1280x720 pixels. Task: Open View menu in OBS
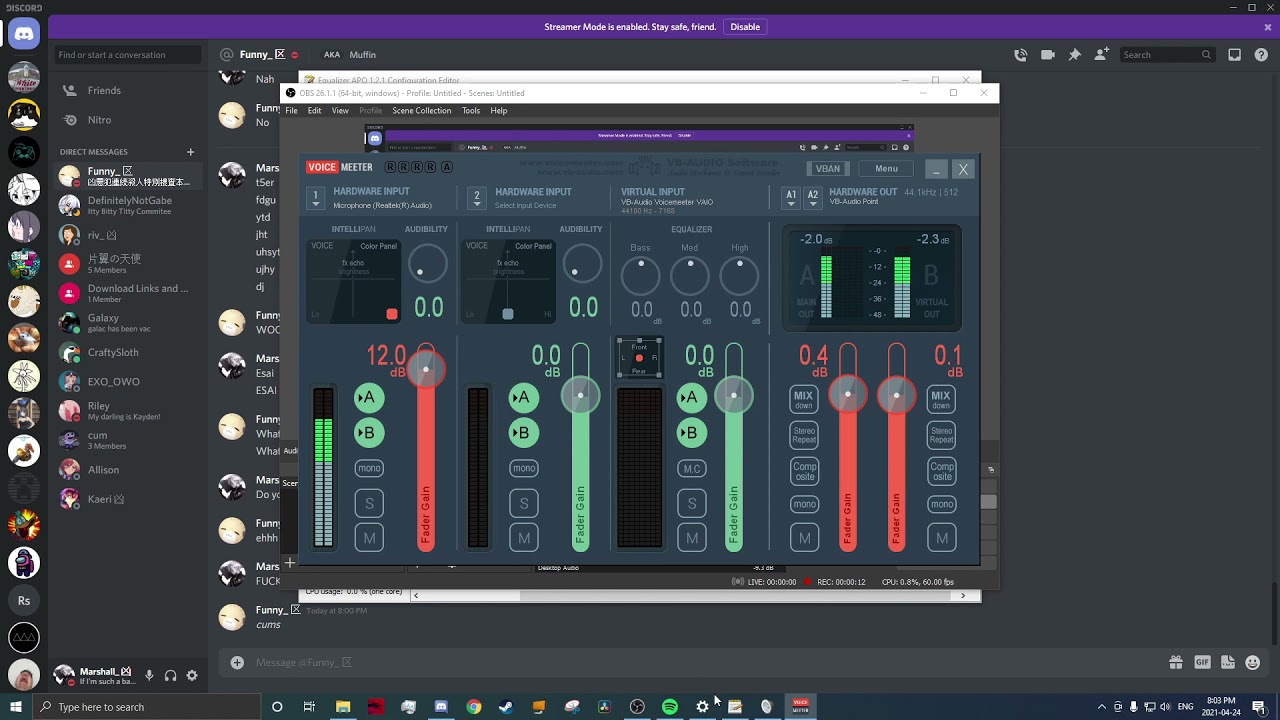click(340, 111)
